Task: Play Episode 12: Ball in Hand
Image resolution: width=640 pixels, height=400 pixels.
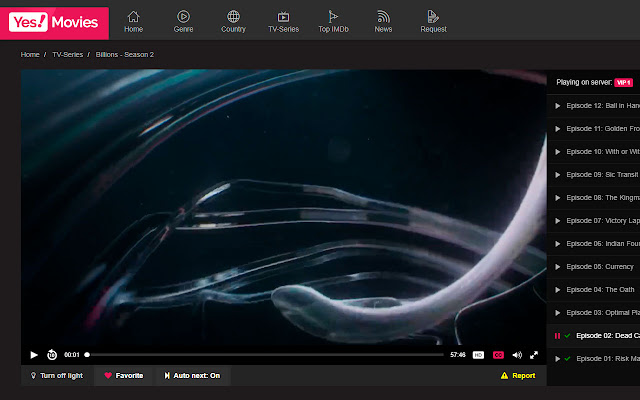Action: point(593,106)
